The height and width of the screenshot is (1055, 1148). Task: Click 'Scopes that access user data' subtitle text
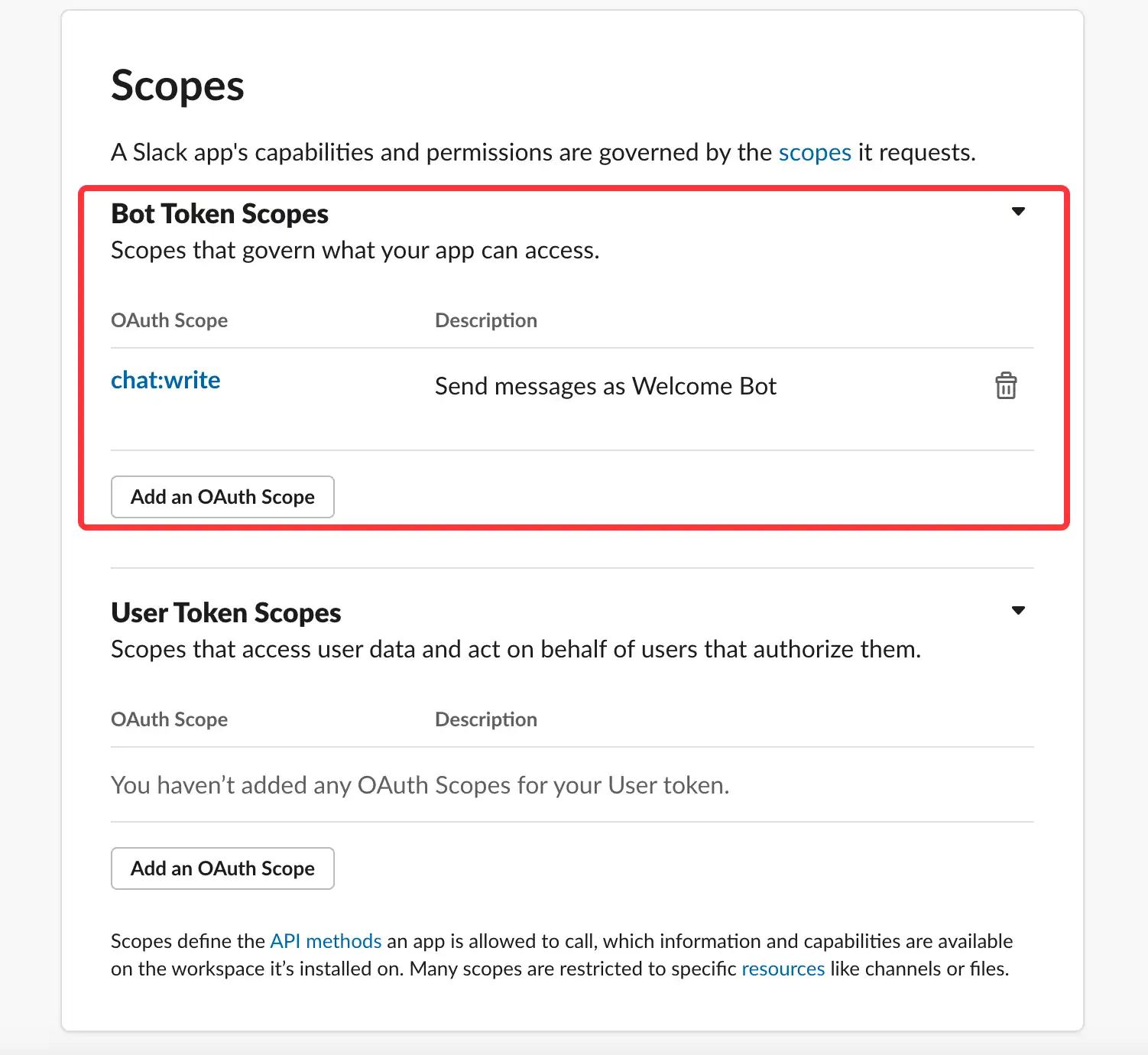pos(516,650)
